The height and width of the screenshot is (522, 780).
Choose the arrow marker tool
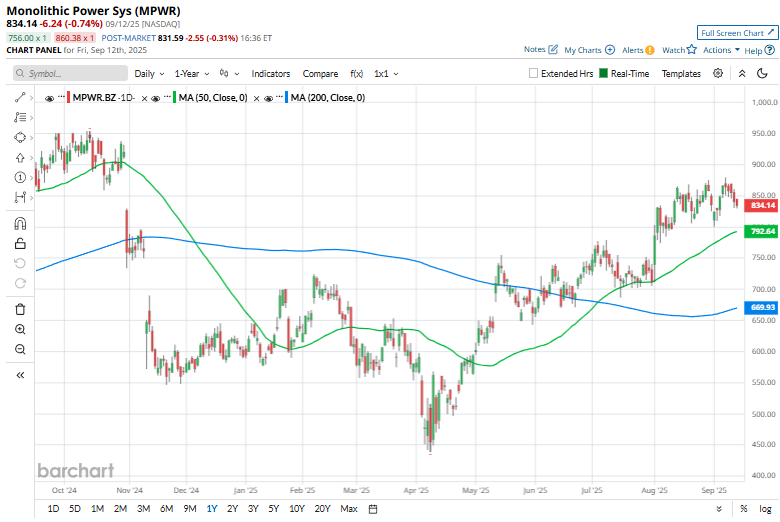20,158
